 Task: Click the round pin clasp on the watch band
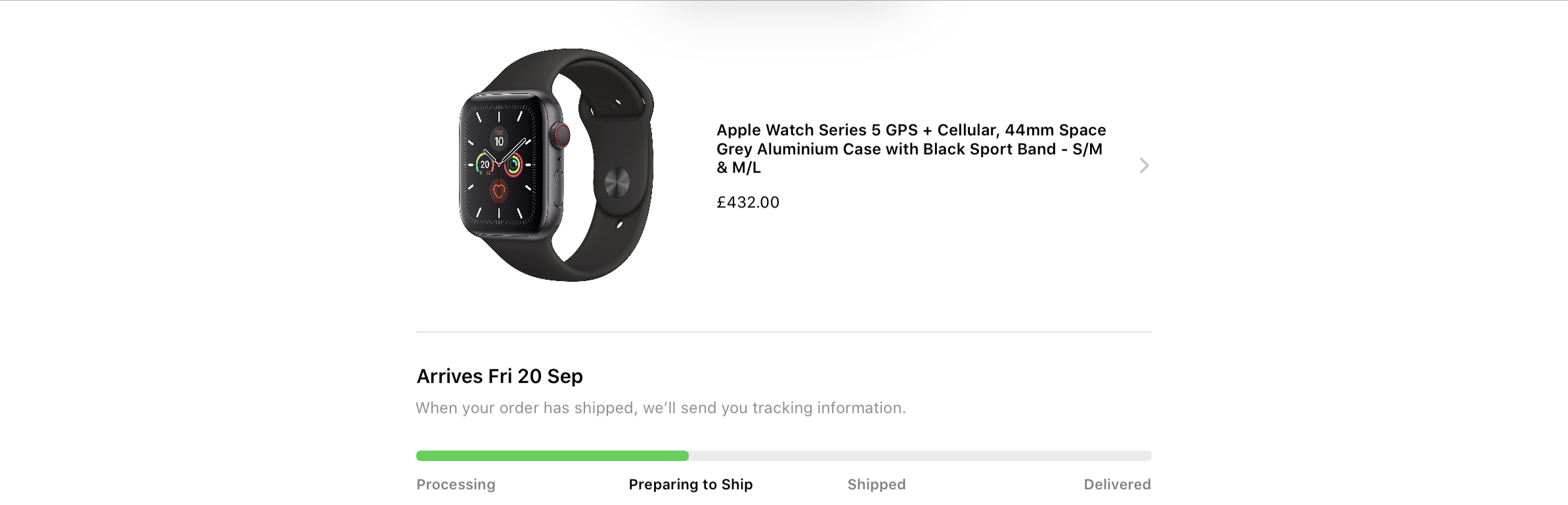[617, 182]
